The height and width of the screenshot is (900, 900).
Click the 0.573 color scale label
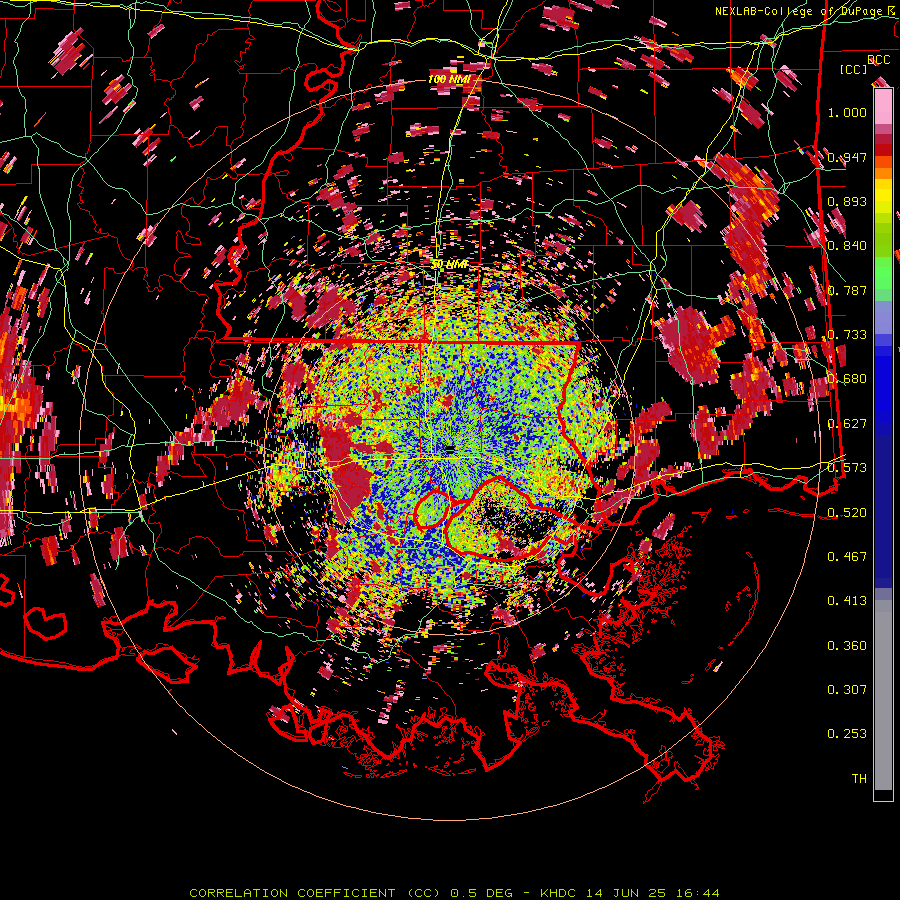pyautogui.click(x=847, y=468)
